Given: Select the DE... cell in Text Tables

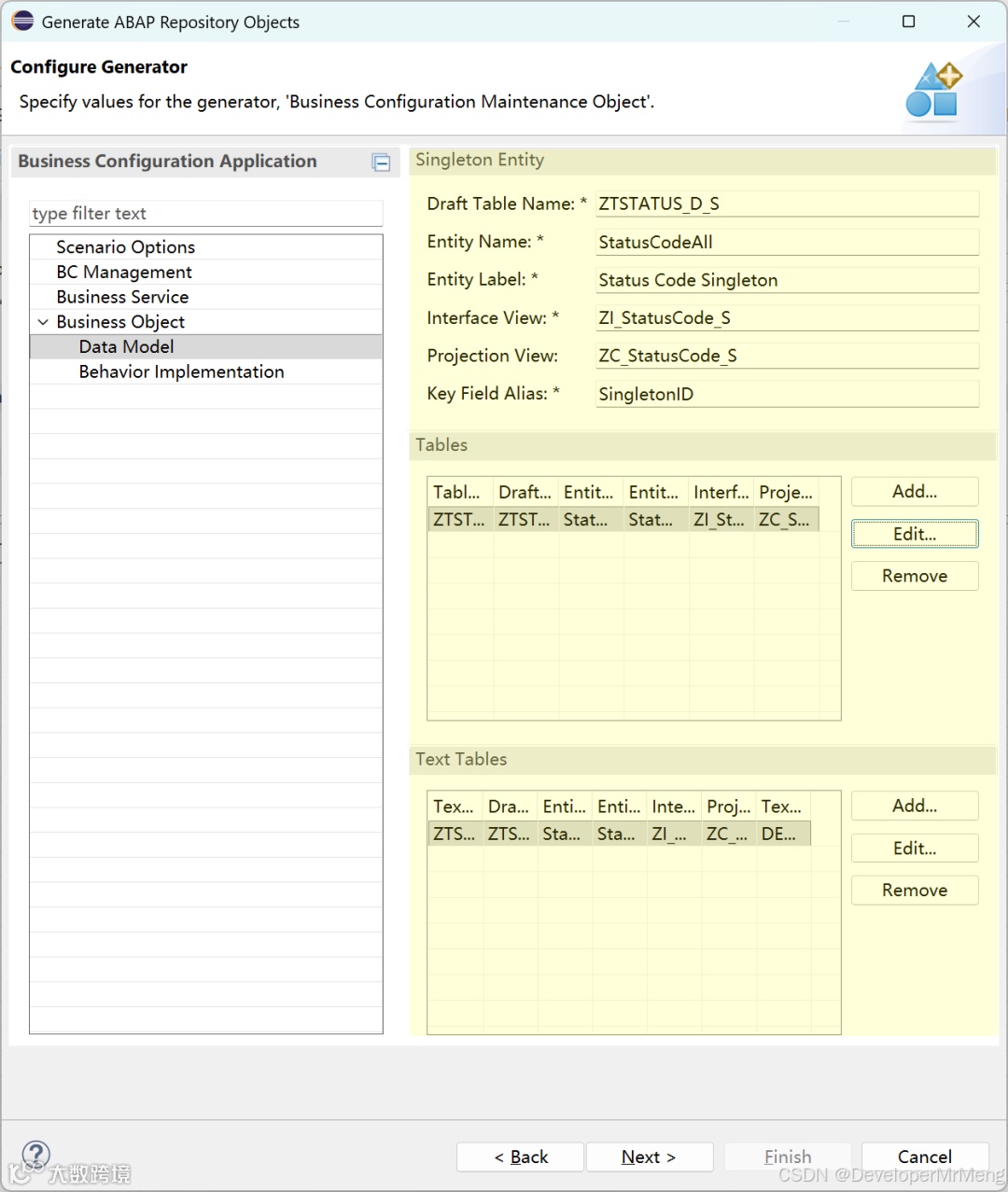Looking at the screenshot, I should [x=783, y=834].
